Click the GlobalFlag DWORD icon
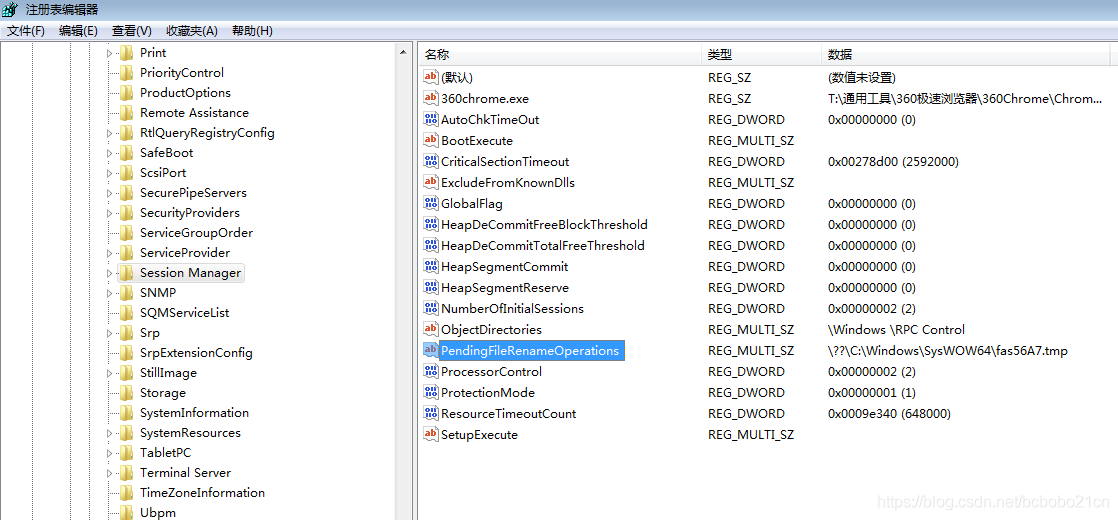The width and height of the screenshot is (1118, 520). tap(431, 203)
